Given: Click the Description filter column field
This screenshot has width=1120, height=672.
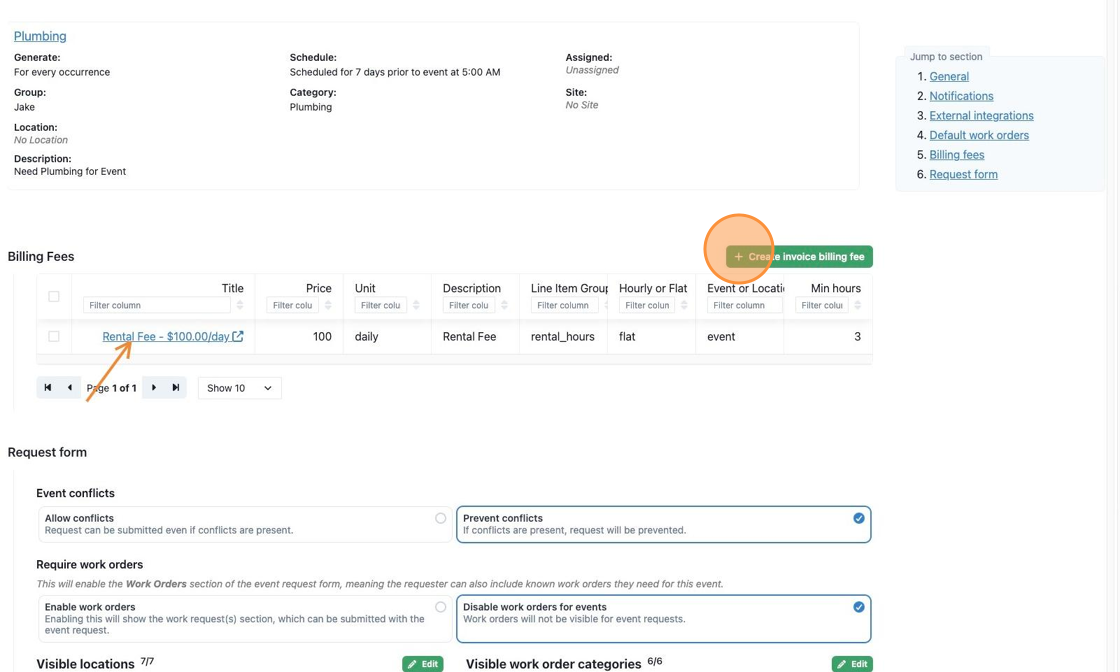Looking at the screenshot, I should [469, 305].
